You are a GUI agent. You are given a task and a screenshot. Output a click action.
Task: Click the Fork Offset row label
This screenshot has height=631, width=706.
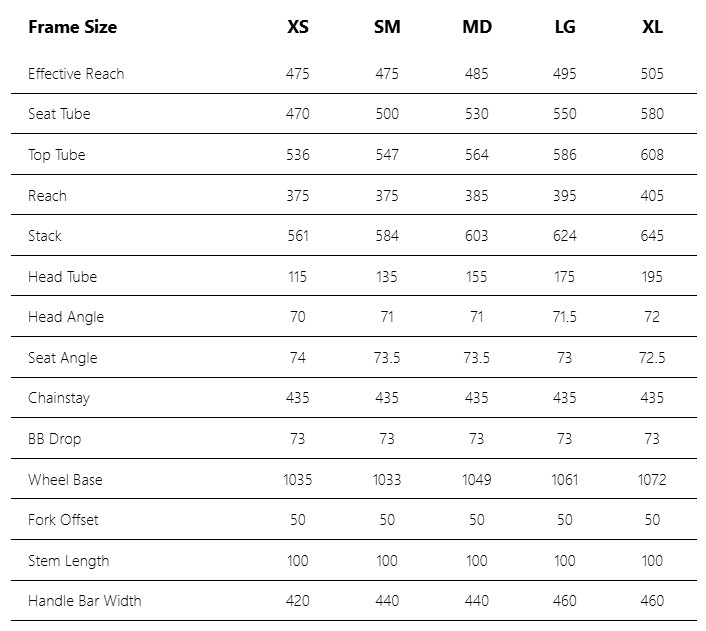pyautogui.click(x=63, y=520)
